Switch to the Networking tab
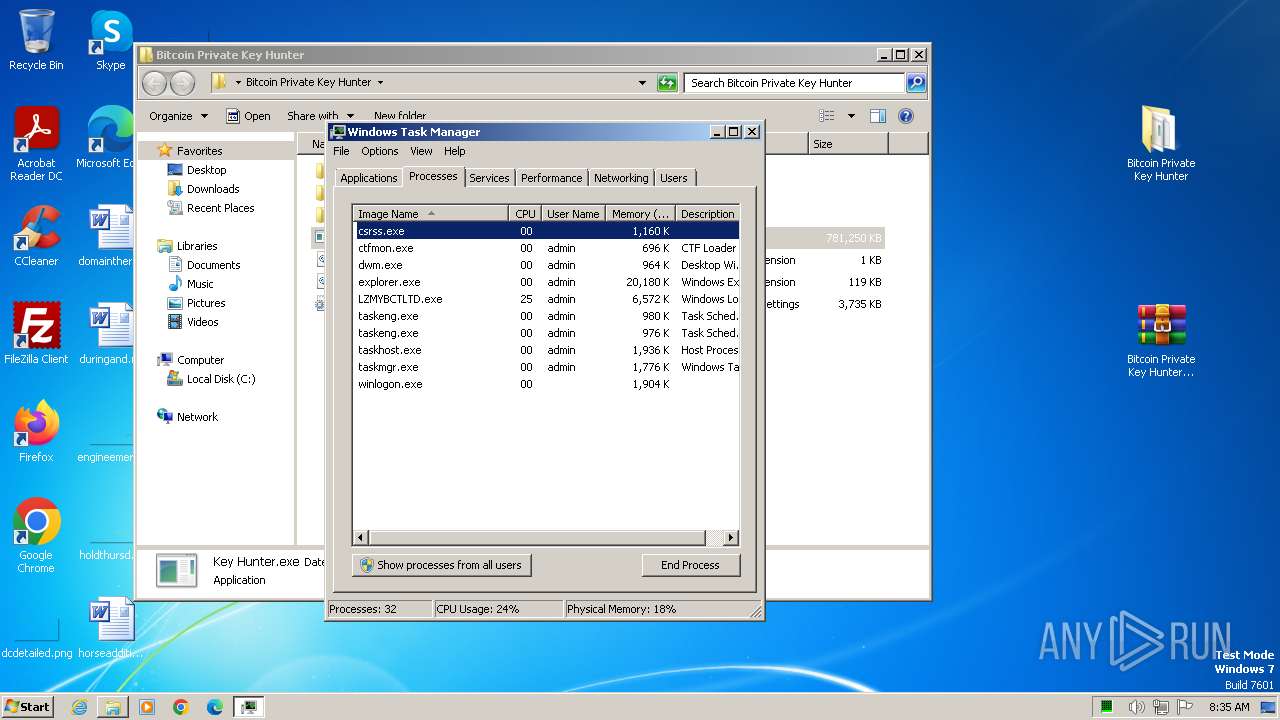 click(x=621, y=178)
